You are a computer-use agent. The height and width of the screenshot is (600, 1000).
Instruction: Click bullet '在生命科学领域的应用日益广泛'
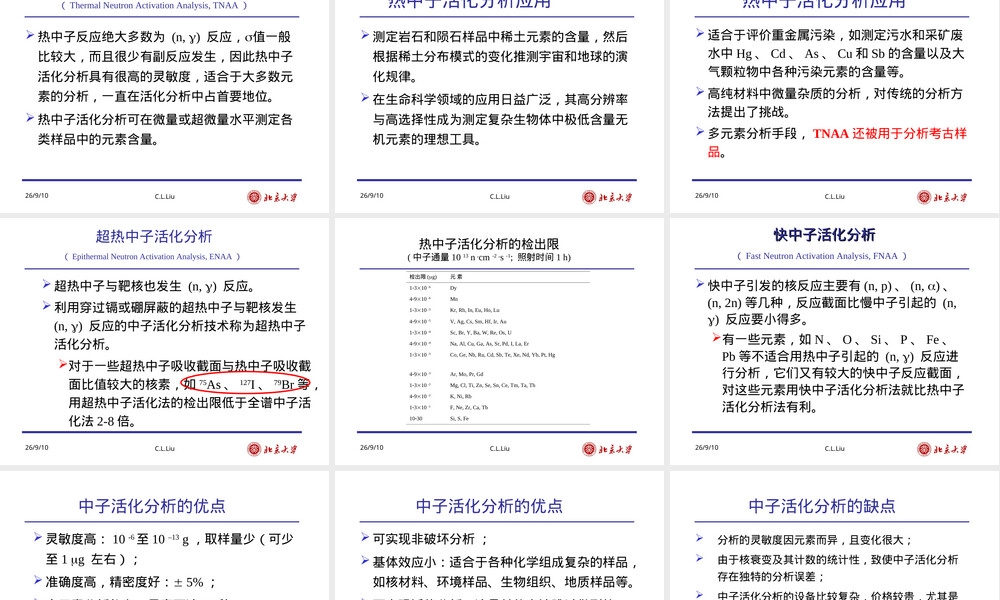(500, 119)
